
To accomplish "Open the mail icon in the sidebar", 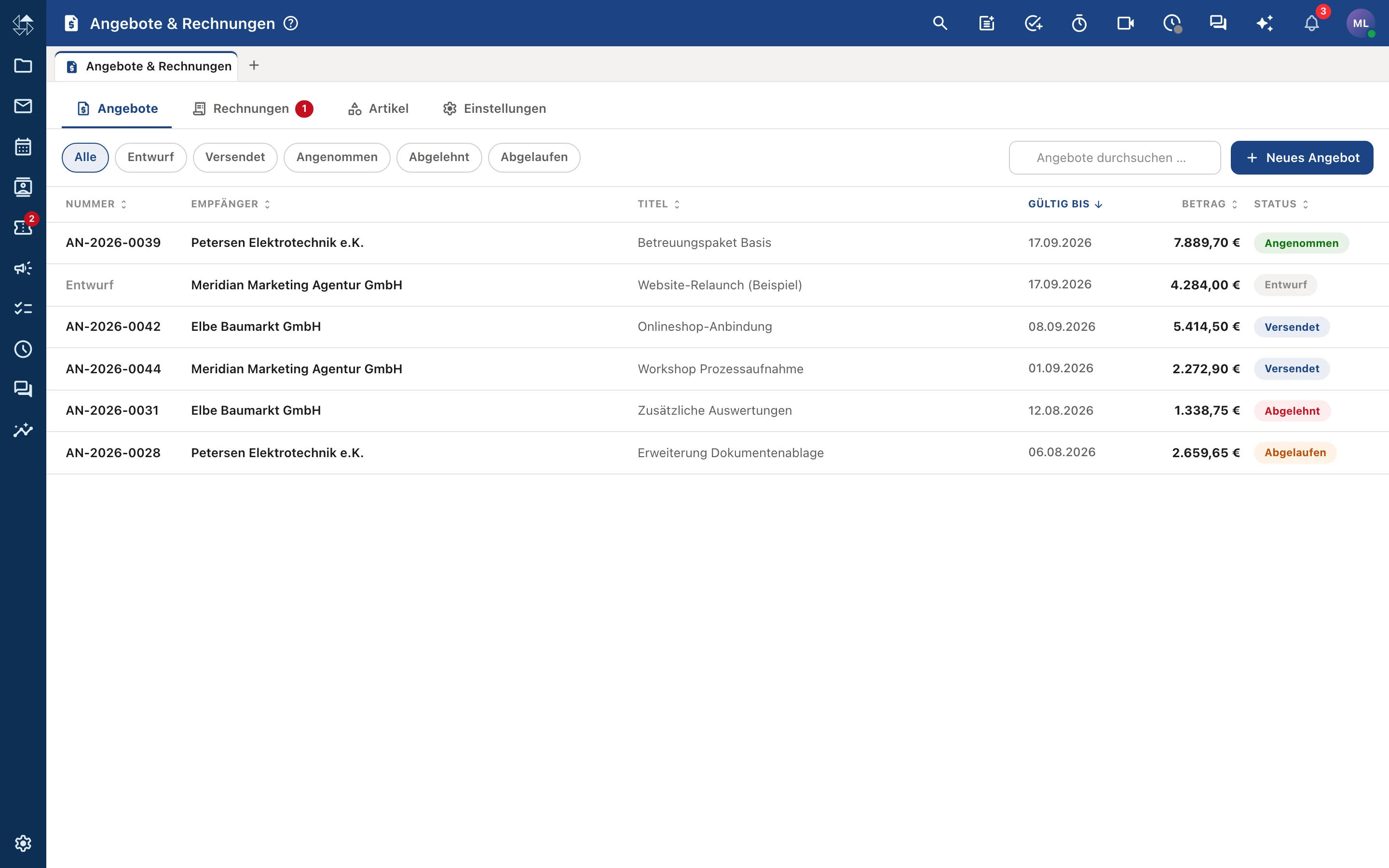I will point(23,106).
